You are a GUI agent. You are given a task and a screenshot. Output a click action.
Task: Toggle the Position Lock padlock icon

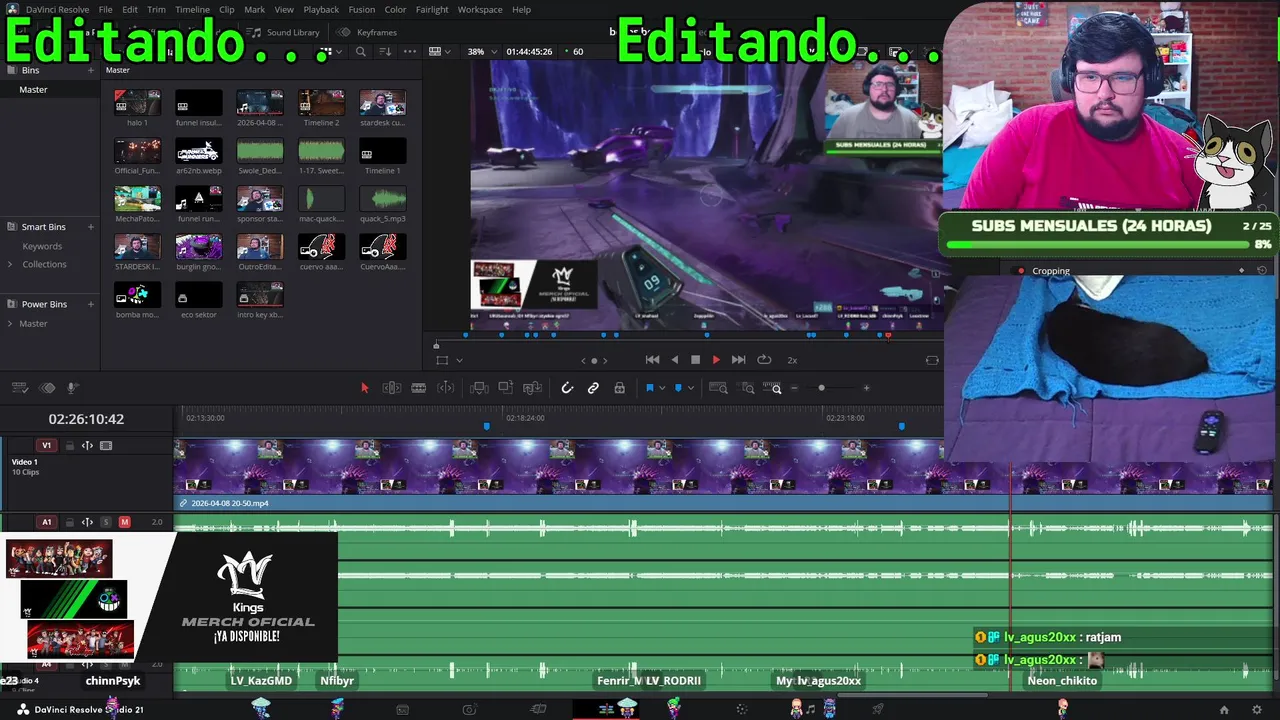tap(620, 388)
